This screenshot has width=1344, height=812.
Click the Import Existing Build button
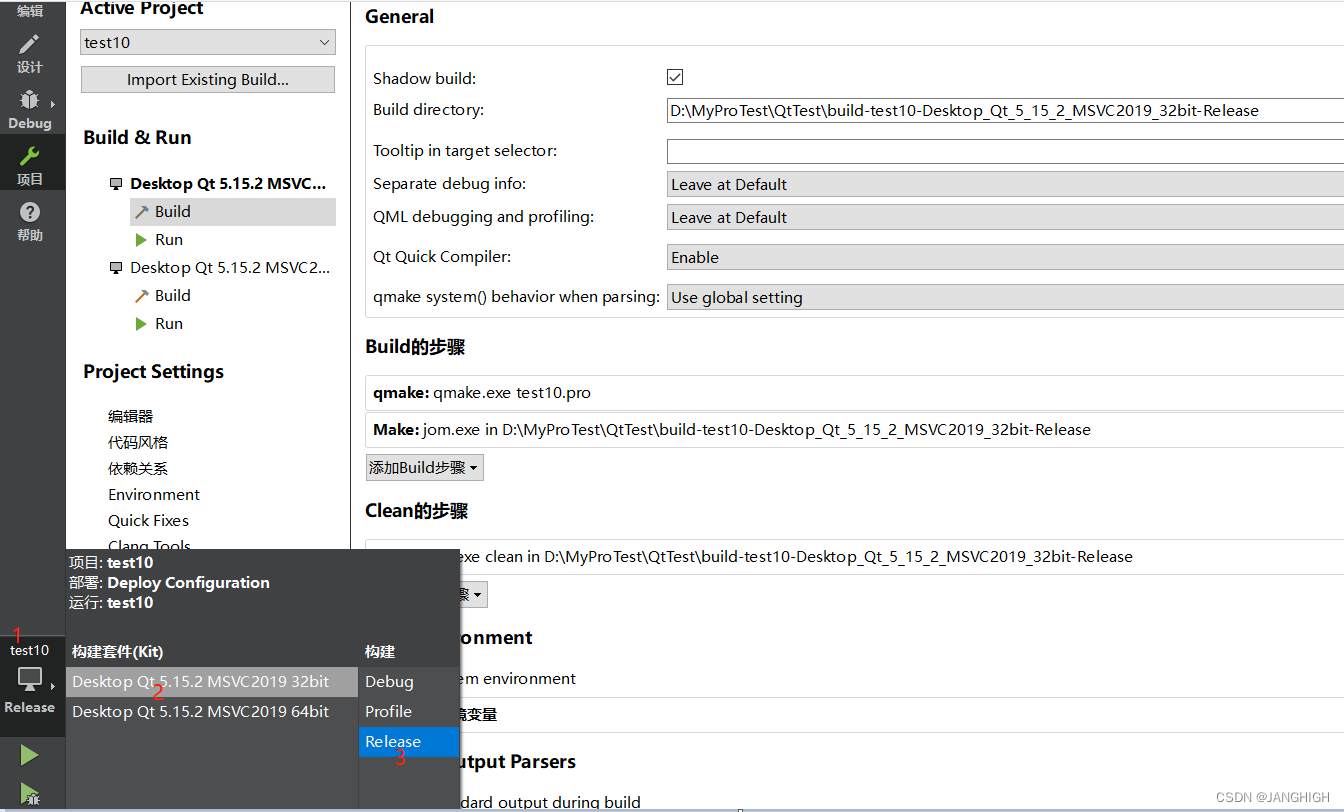point(208,80)
